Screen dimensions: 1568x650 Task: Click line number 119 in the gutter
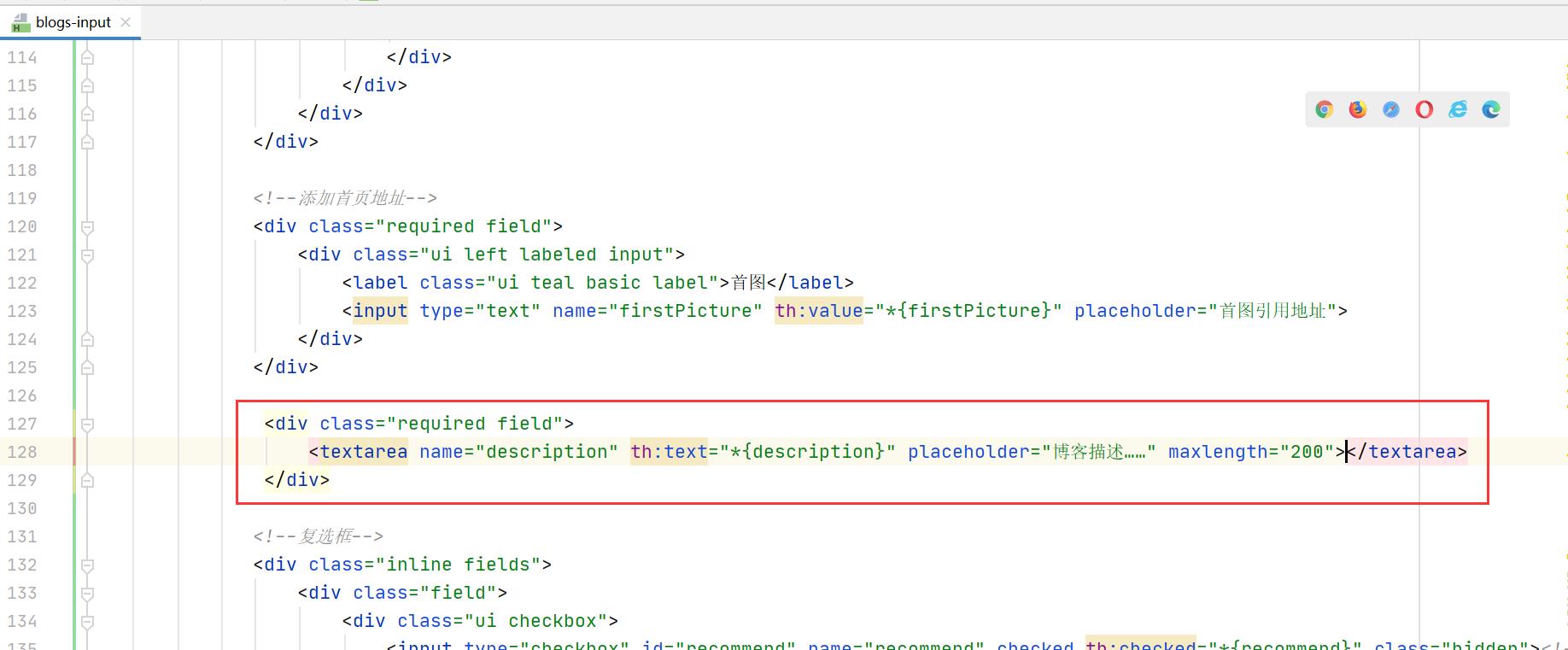(x=22, y=198)
